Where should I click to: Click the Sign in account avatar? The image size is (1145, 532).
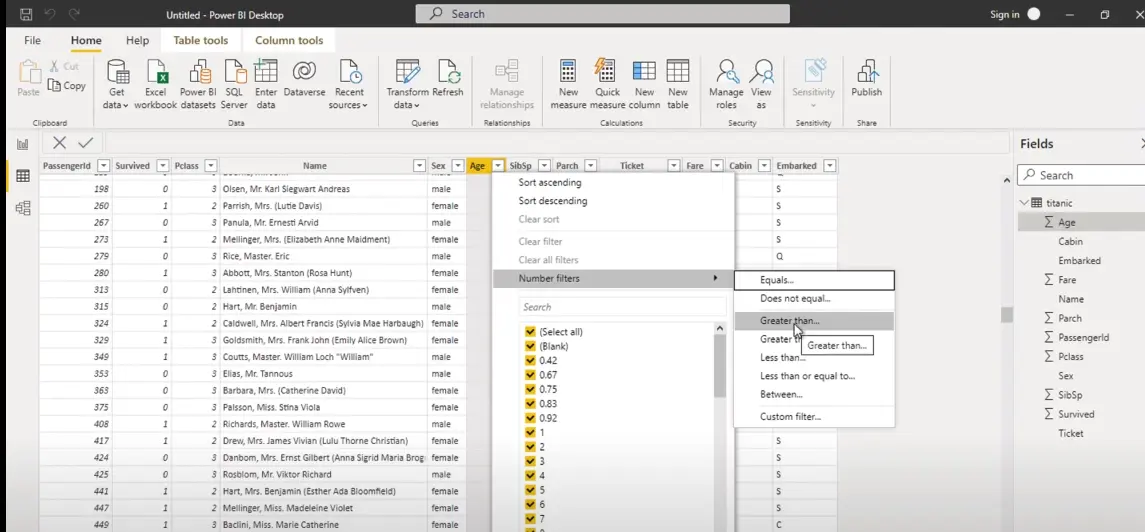click(x=1033, y=14)
